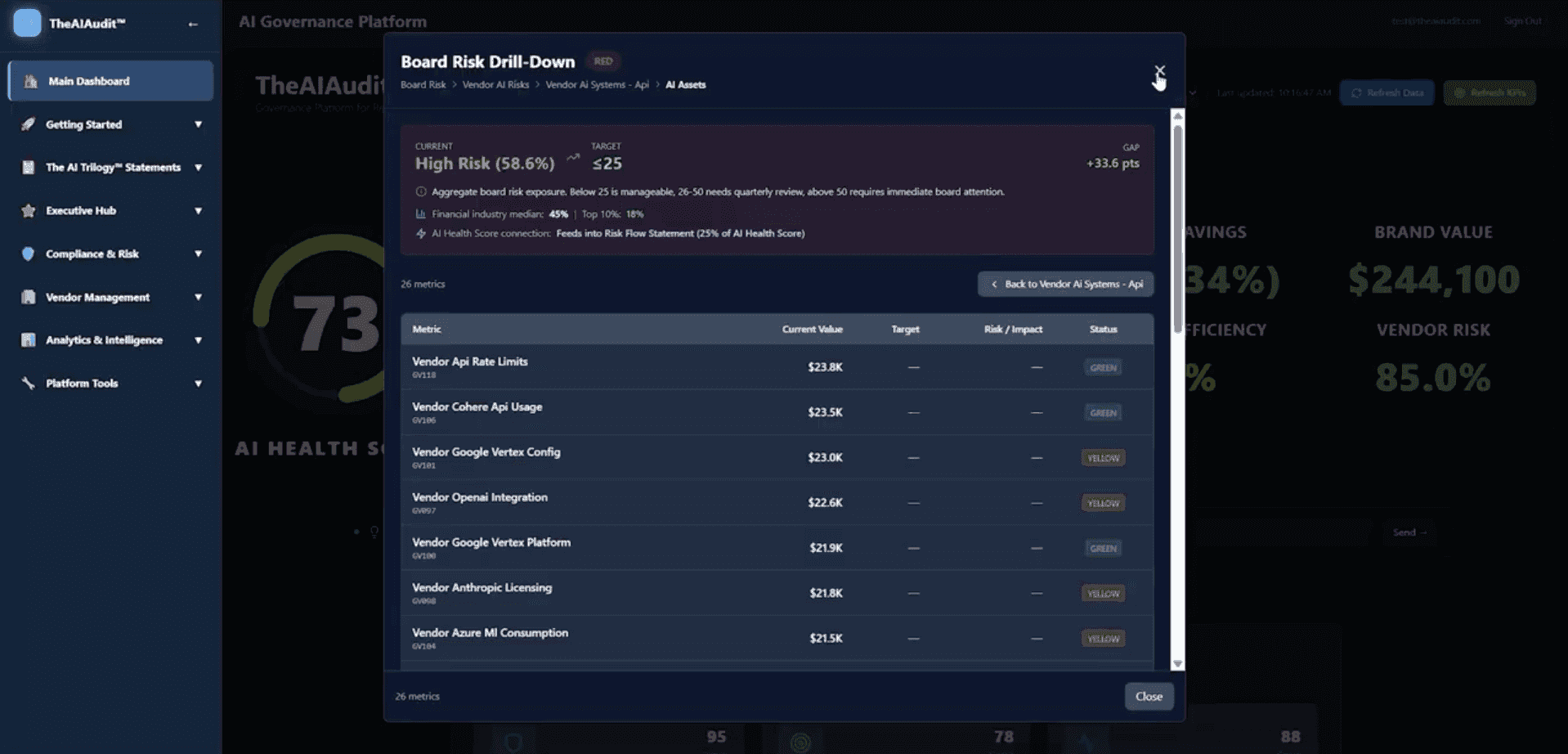Expand the Executive Hub section arrow
This screenshot has width=1568, height=754.
click(198, 210)
